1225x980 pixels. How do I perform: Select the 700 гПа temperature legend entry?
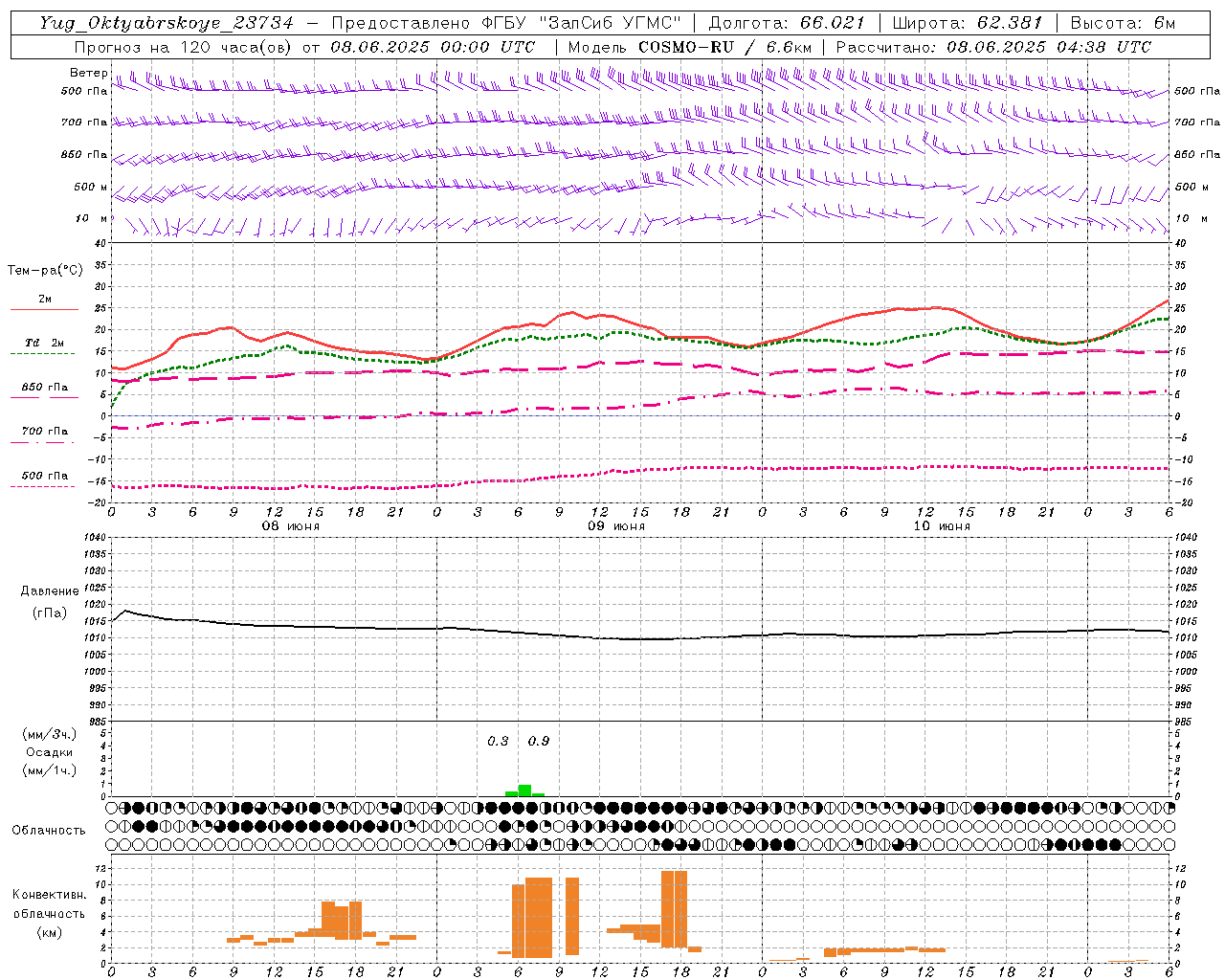[x=44, y=432]
